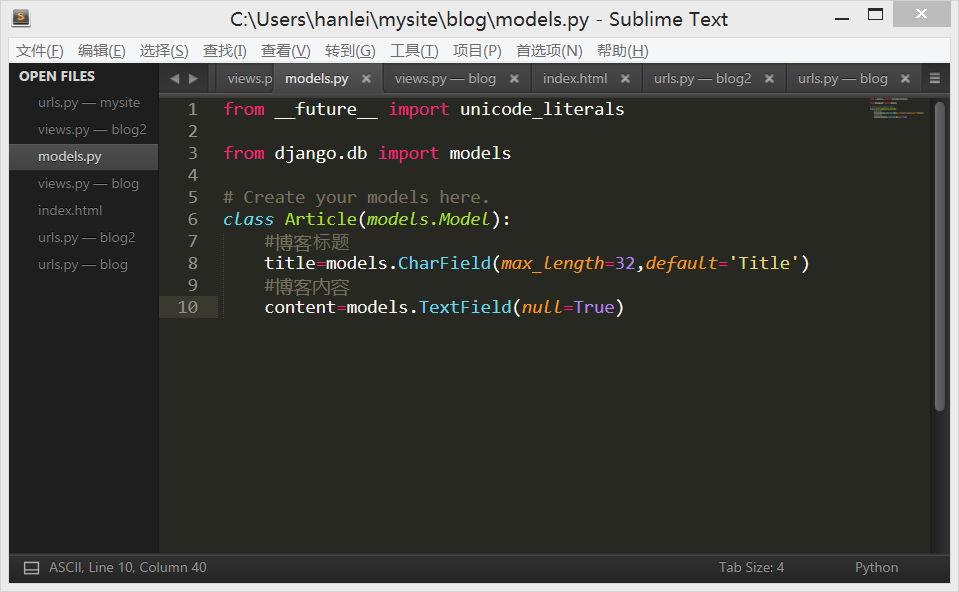Navigate tabs right with forward arrow
The height and width of the screenshot is (592, 959).
(x=193, y=78)
